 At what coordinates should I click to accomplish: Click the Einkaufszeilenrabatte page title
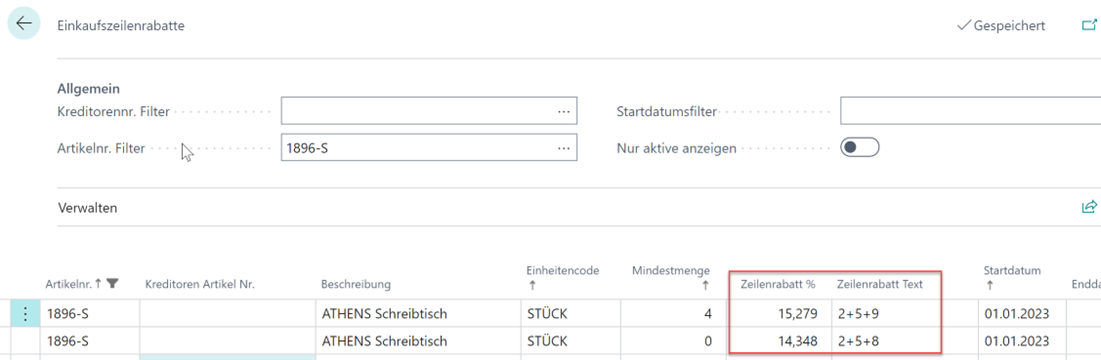pyautogui.click(x=120, y=26)
